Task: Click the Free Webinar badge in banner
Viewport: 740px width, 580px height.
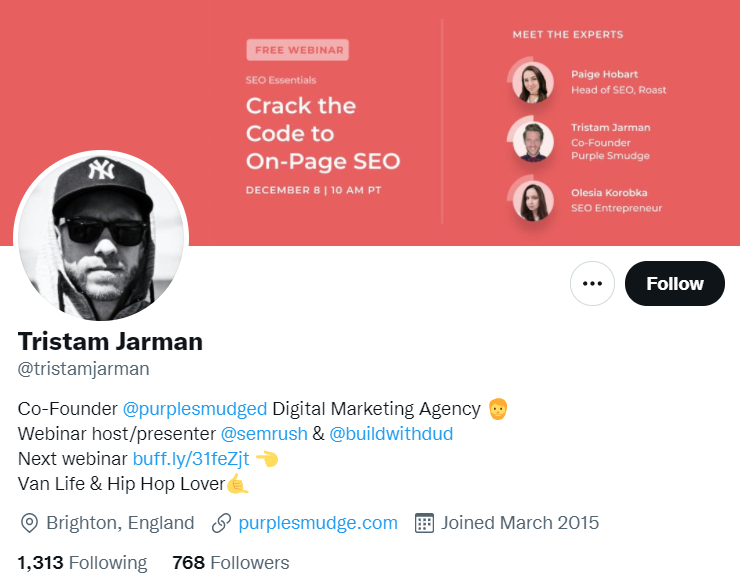Action: (x=298, y=50)
